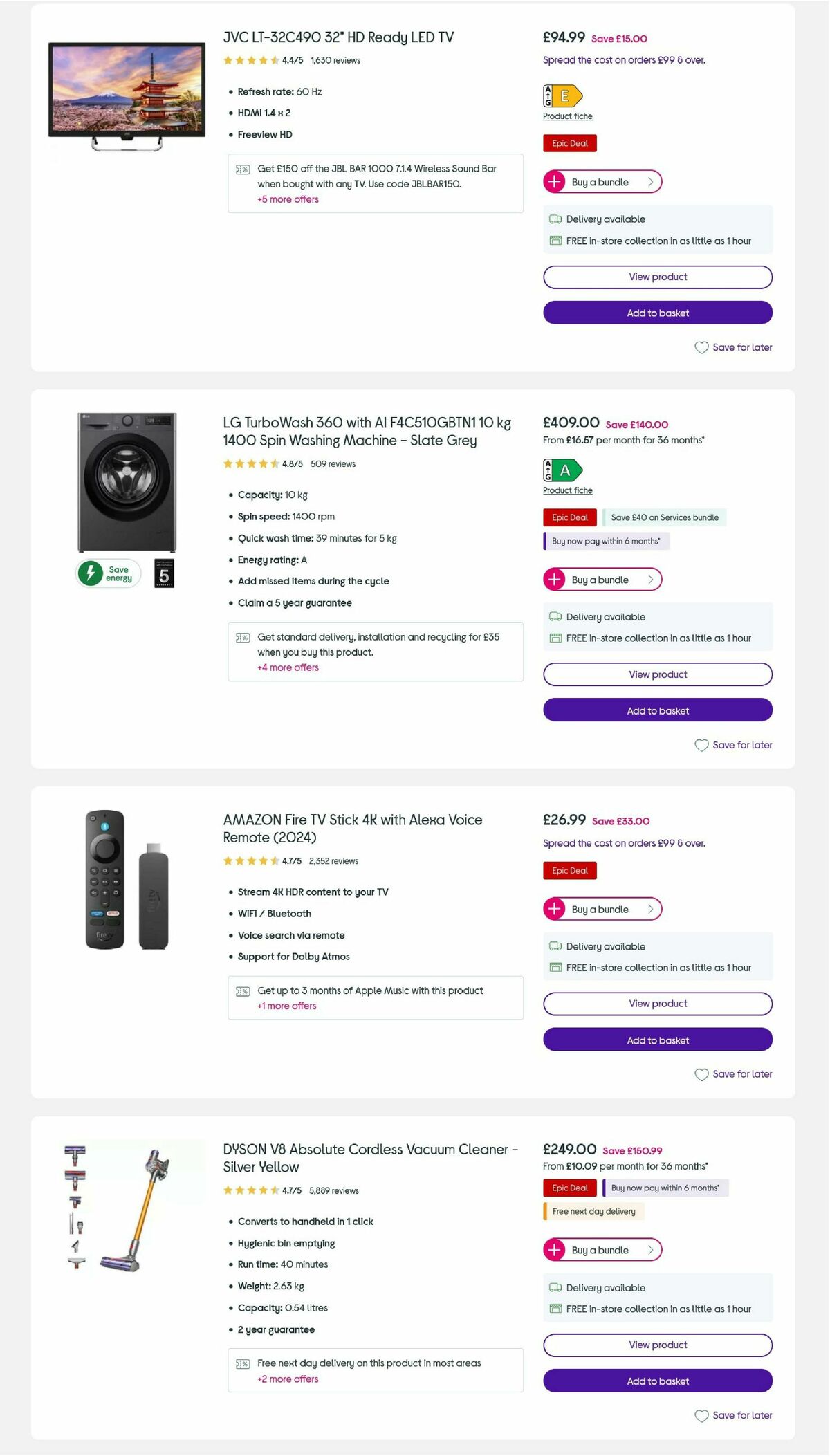Toggle Save for later on the Fire TV Stick
Viewport: 830px width, 1456px height.
click(x=733, y=1074)
